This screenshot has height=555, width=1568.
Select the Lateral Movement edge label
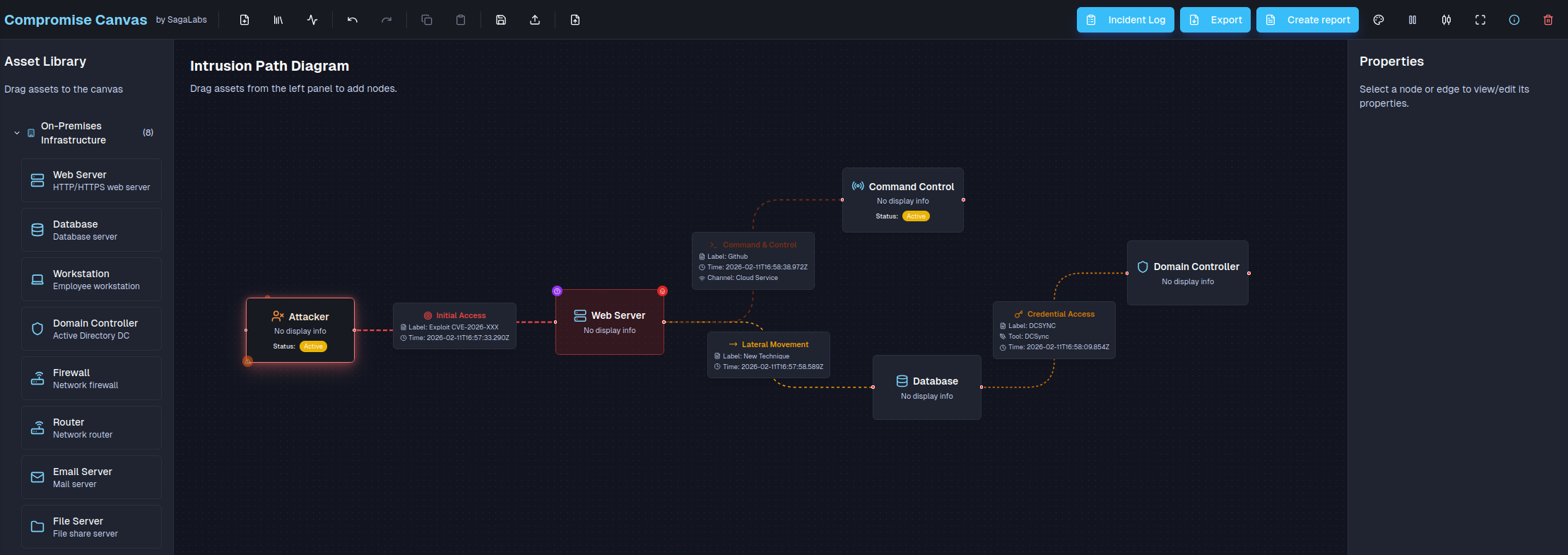coord(769,355)
